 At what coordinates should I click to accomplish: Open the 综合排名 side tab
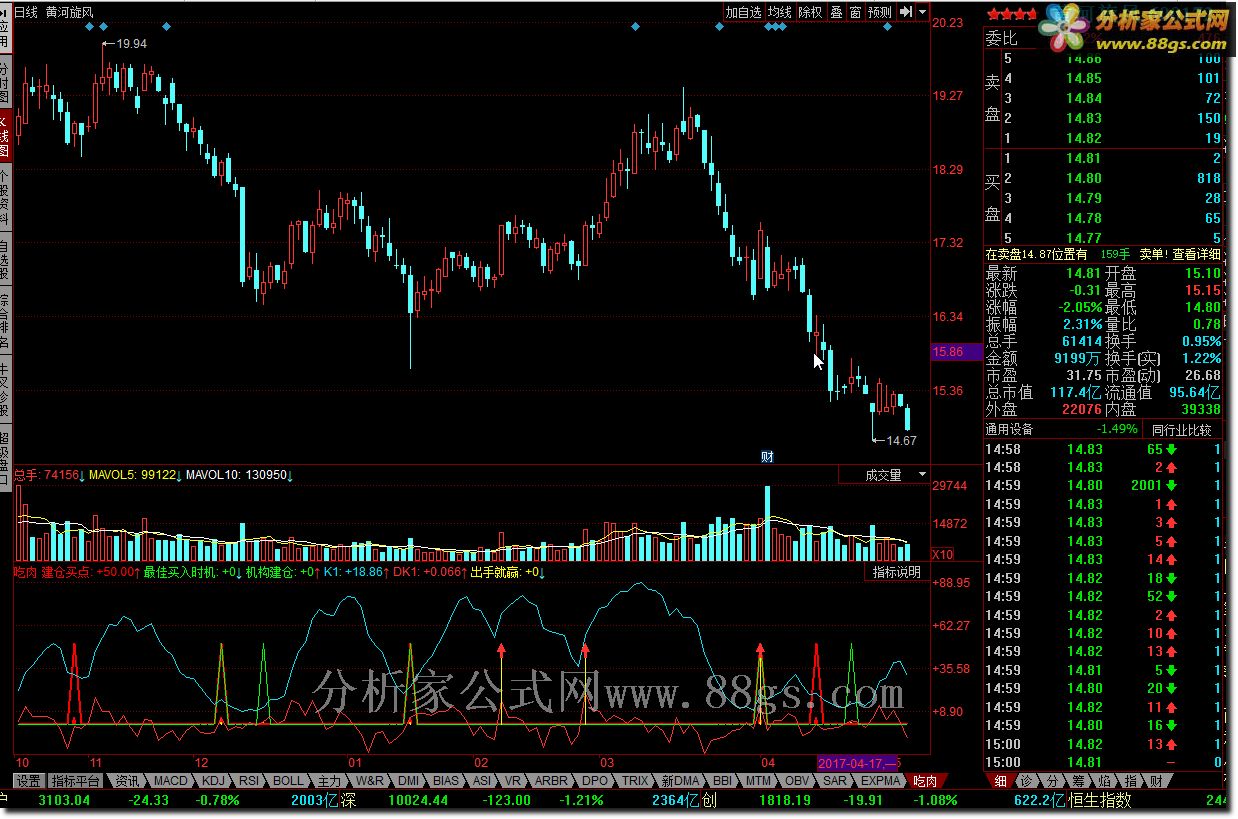[5, 320]
